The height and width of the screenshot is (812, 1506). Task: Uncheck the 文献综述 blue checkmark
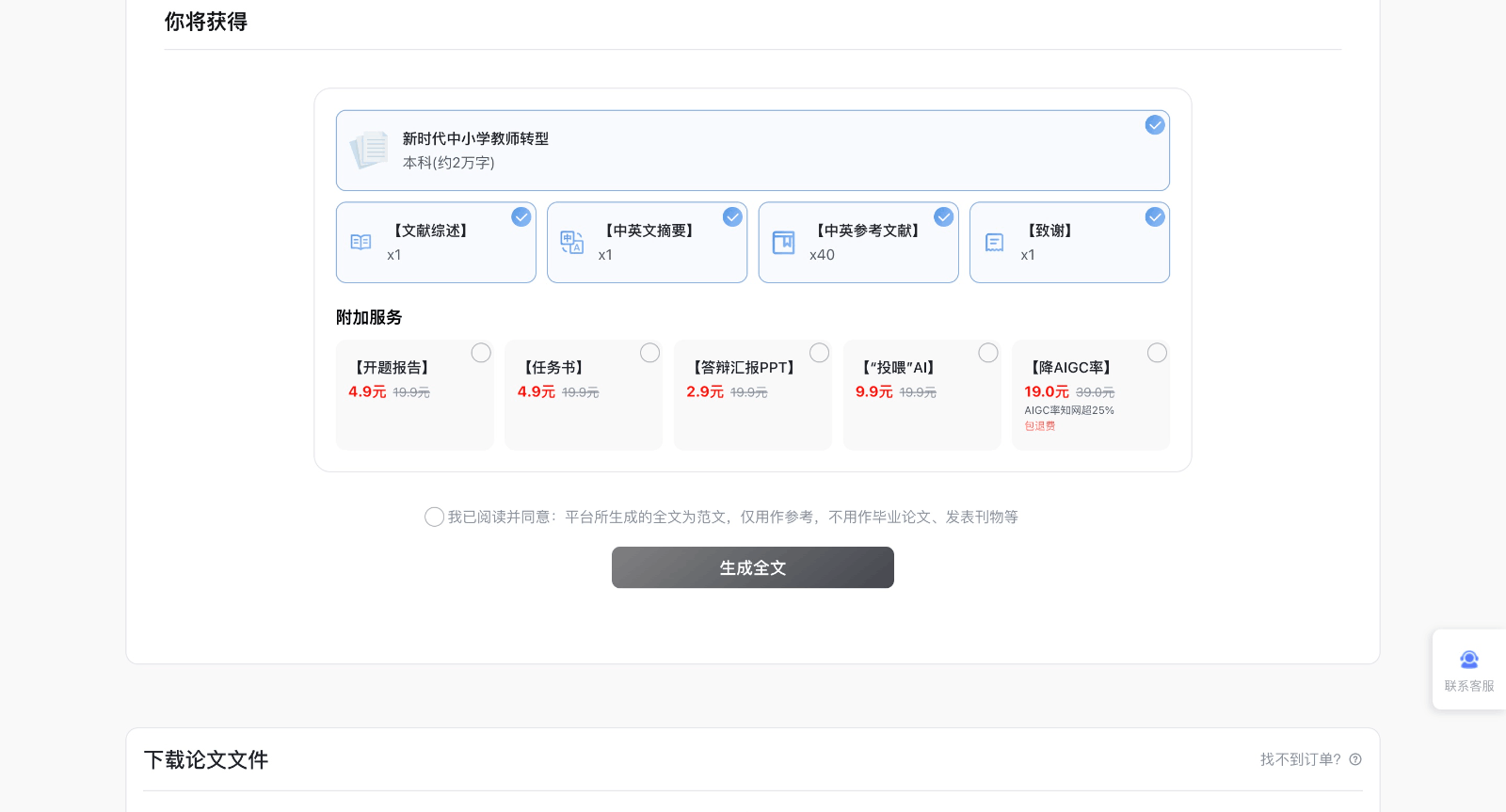tap(521, 217)
